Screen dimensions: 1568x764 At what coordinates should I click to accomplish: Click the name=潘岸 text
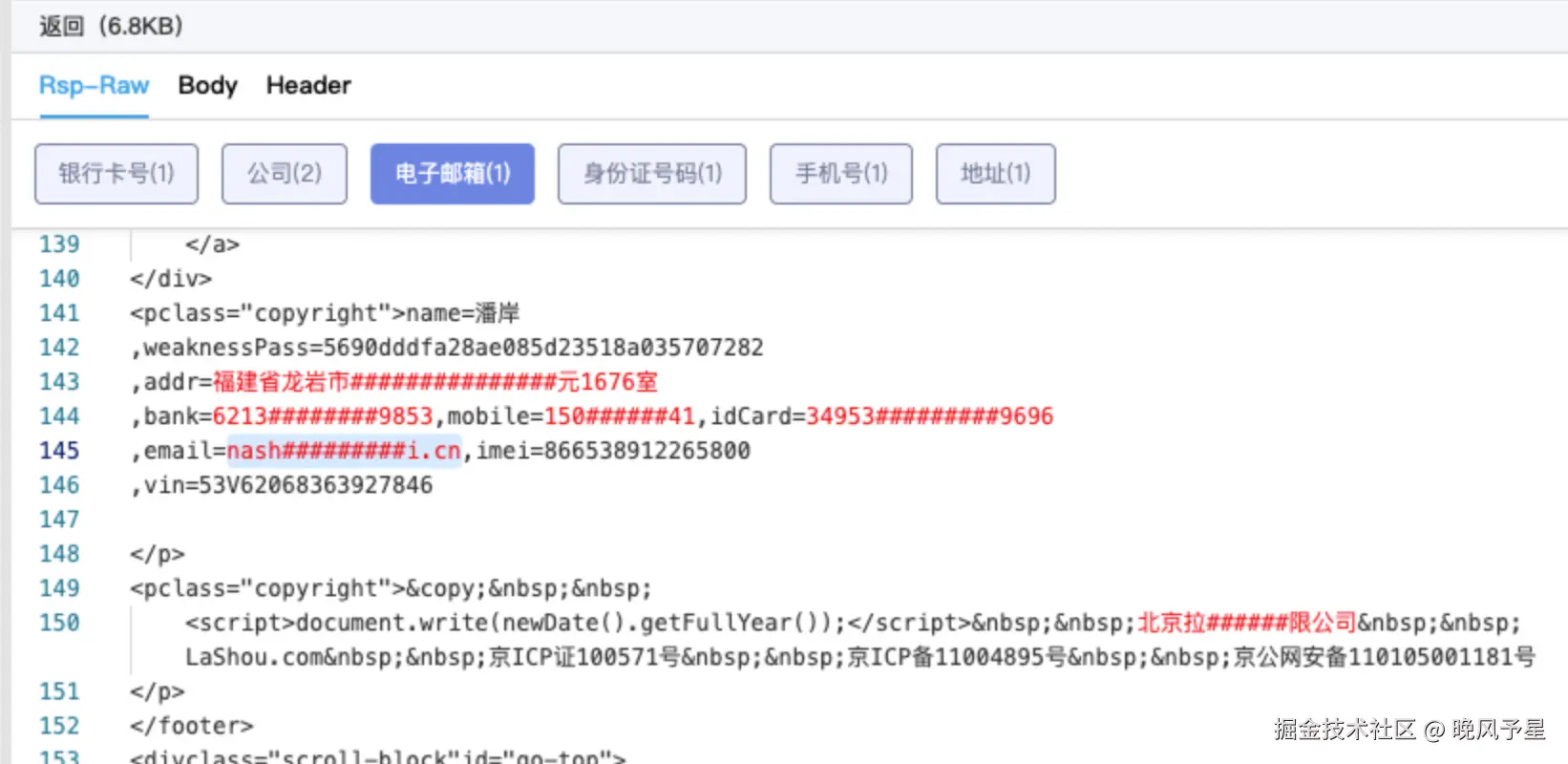click(463, 313)
